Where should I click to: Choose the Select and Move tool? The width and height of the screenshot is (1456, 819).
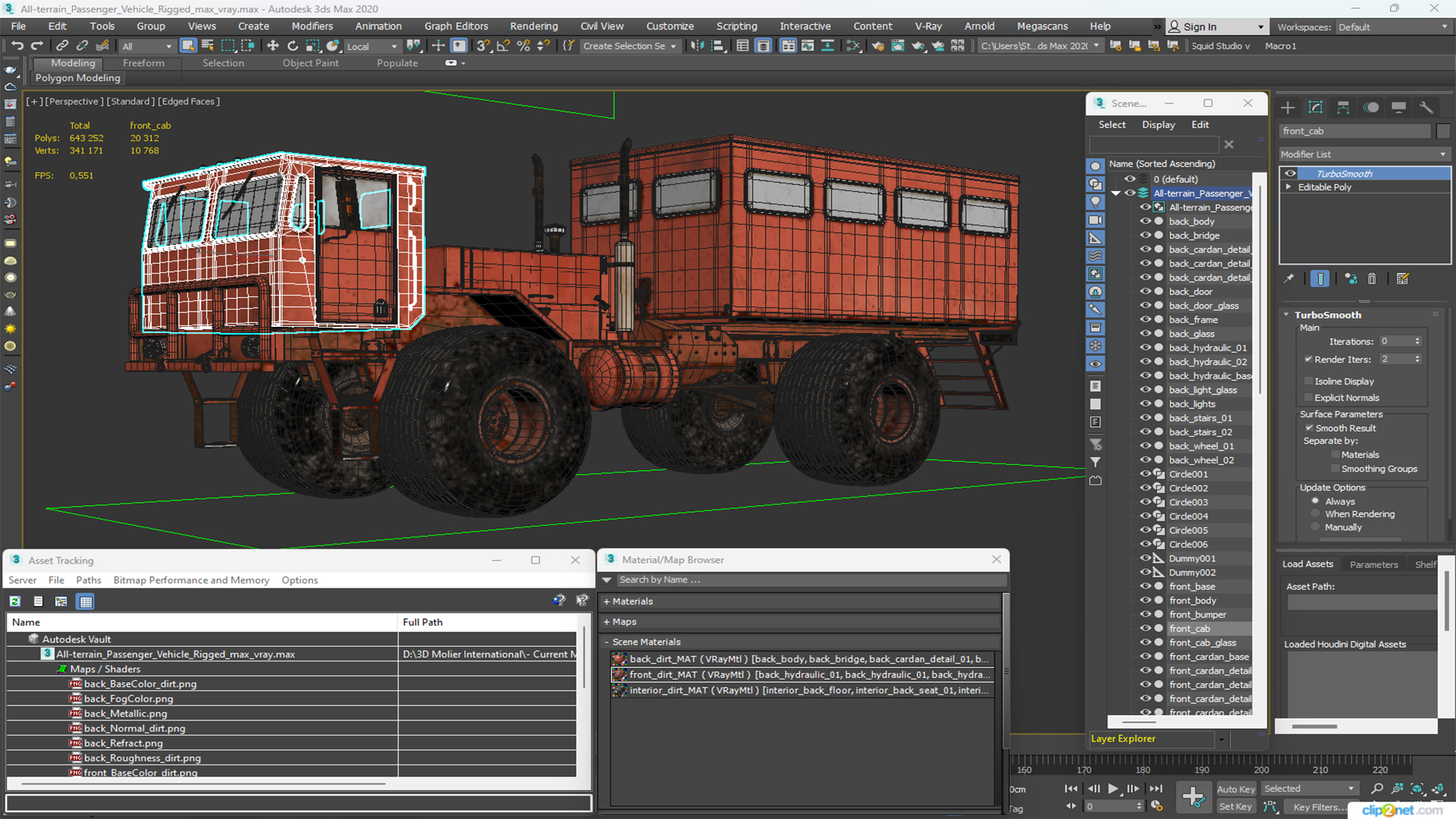pyautogui.click(x=273, y=45)
